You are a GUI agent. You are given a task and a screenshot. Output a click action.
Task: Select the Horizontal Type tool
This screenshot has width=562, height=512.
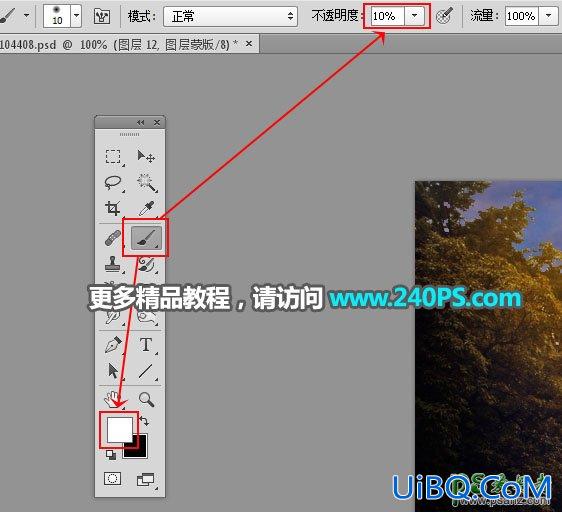146,345
